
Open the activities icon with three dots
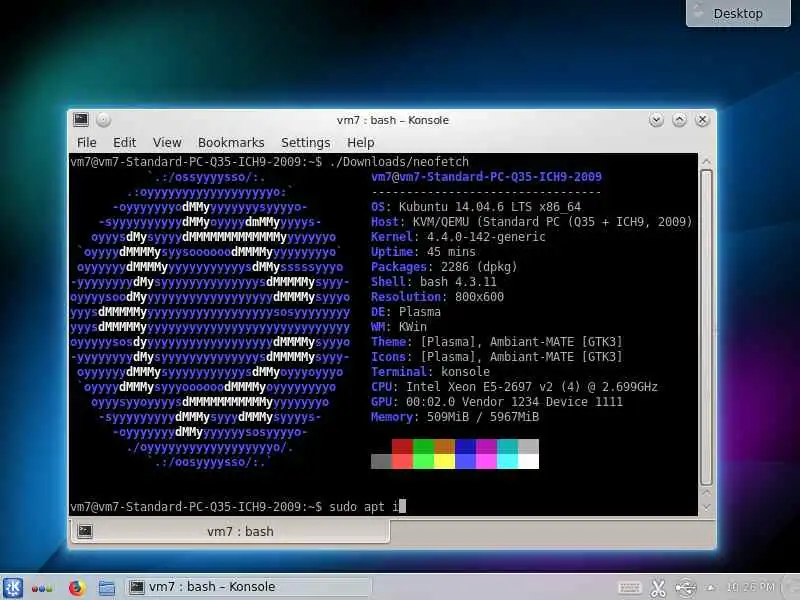point(42,588)
